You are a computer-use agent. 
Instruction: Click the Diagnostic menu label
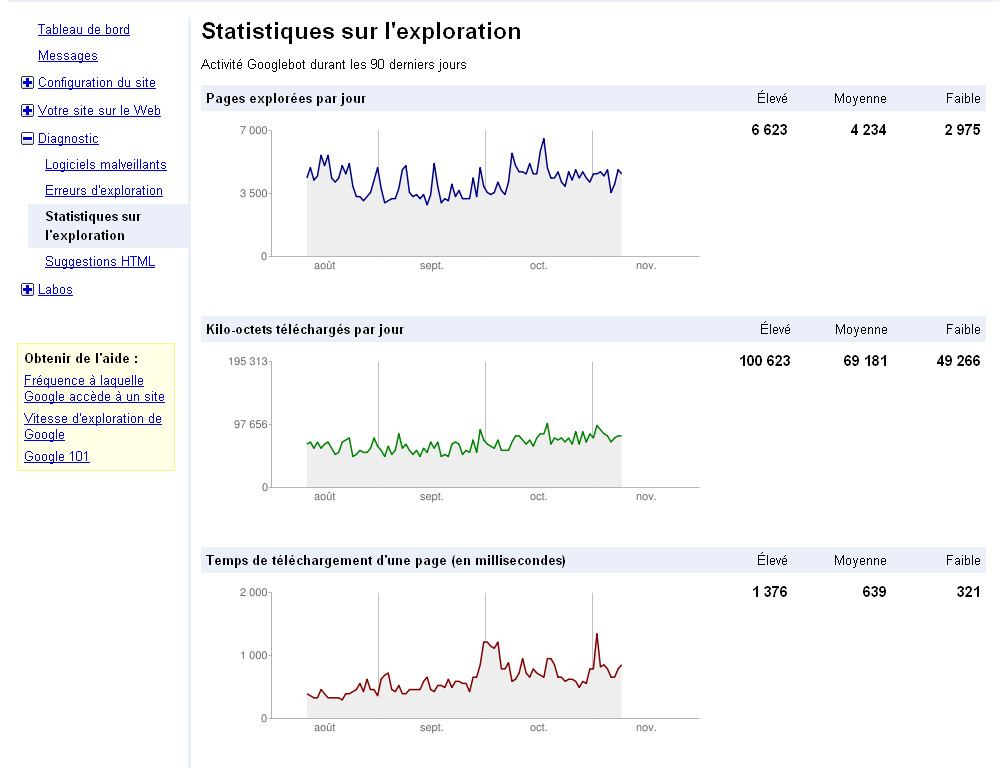(68, 139)
